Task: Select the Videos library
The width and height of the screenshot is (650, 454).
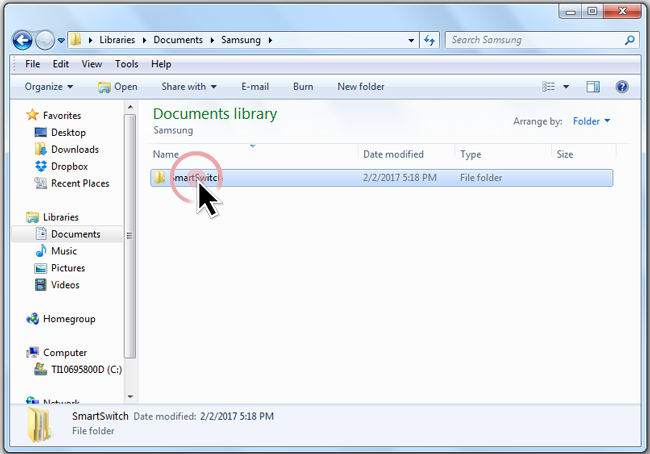Action: (65, 285)
